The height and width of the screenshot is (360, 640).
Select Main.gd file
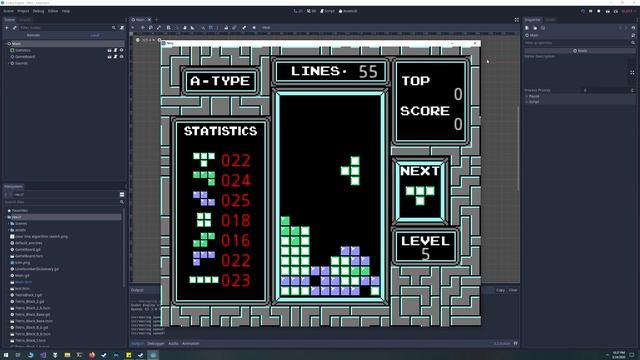click(x=22, y=276)
